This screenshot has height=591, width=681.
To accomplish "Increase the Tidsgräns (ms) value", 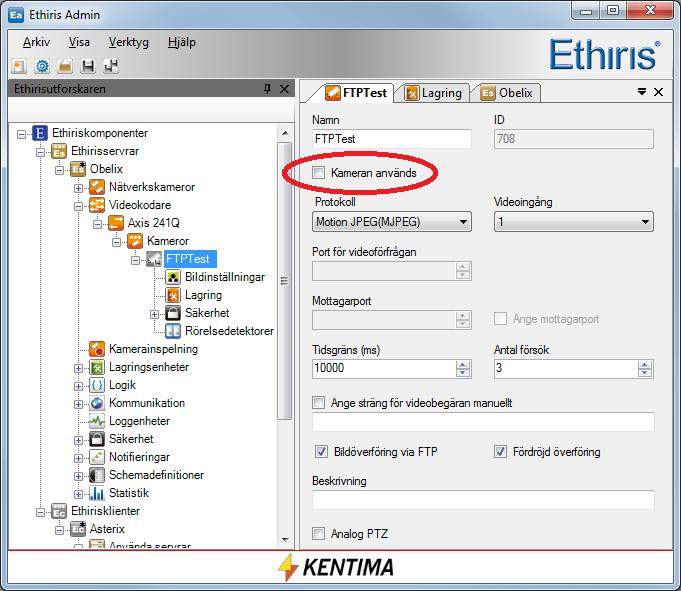I will point(463,365).
